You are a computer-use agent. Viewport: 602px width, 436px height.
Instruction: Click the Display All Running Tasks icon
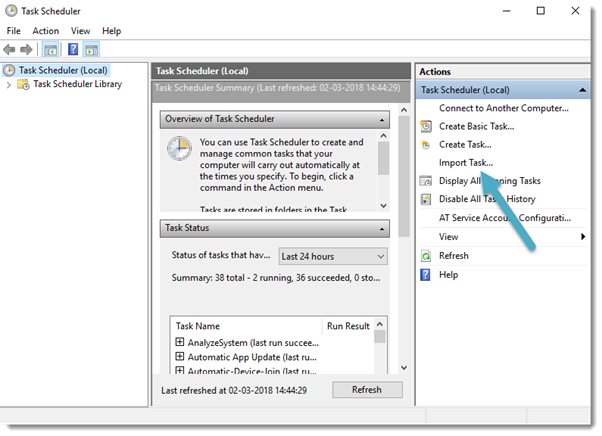[x=426, y=181]
